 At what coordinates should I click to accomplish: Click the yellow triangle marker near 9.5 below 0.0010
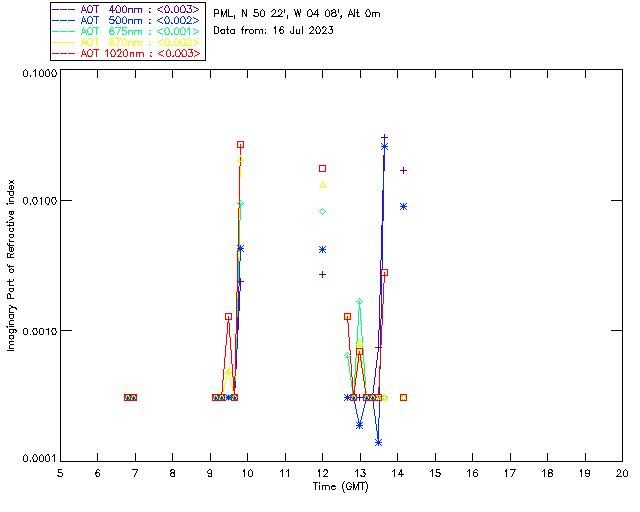(x=229, y=371)
